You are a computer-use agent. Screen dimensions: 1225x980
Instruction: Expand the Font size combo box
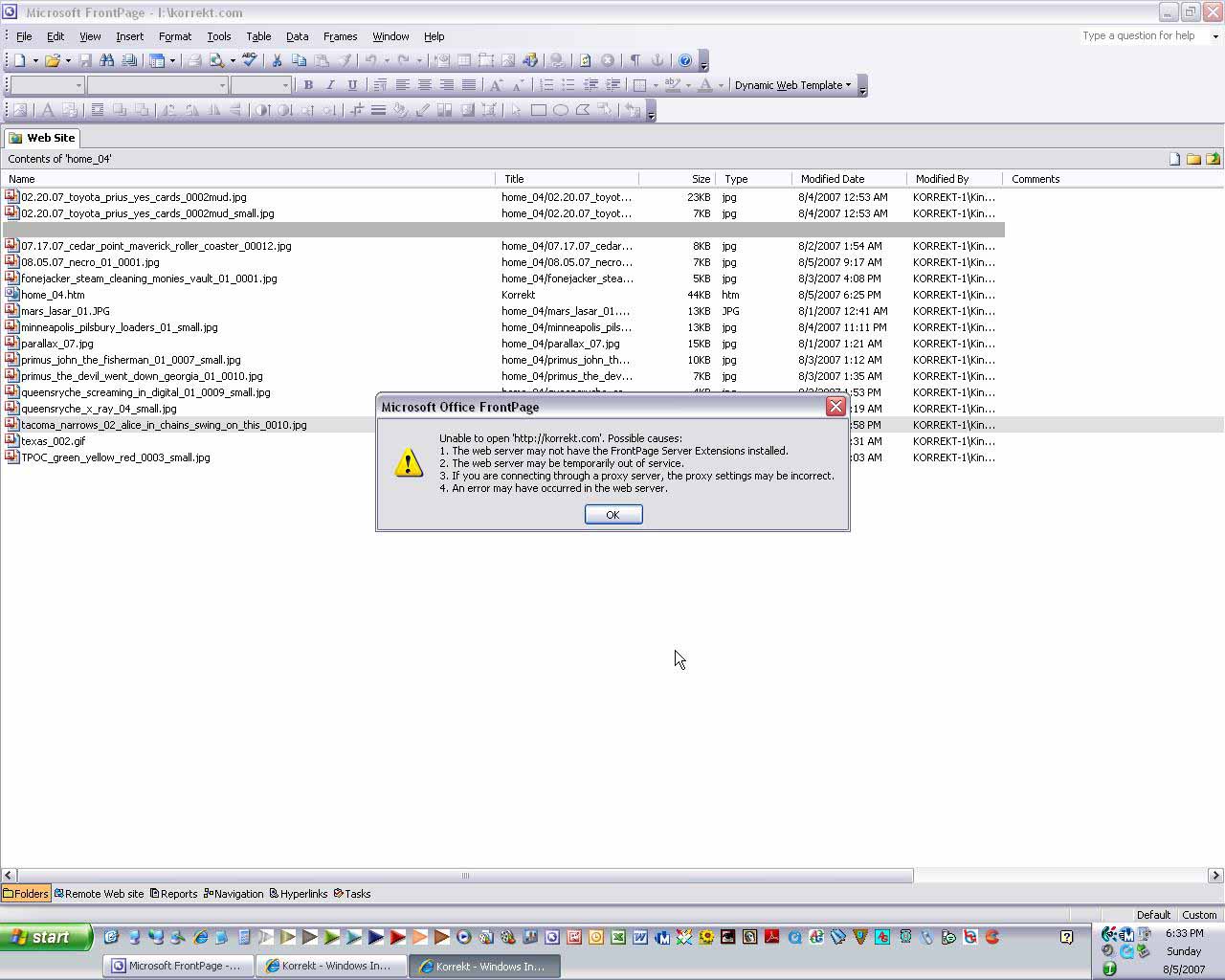(285, 85)
